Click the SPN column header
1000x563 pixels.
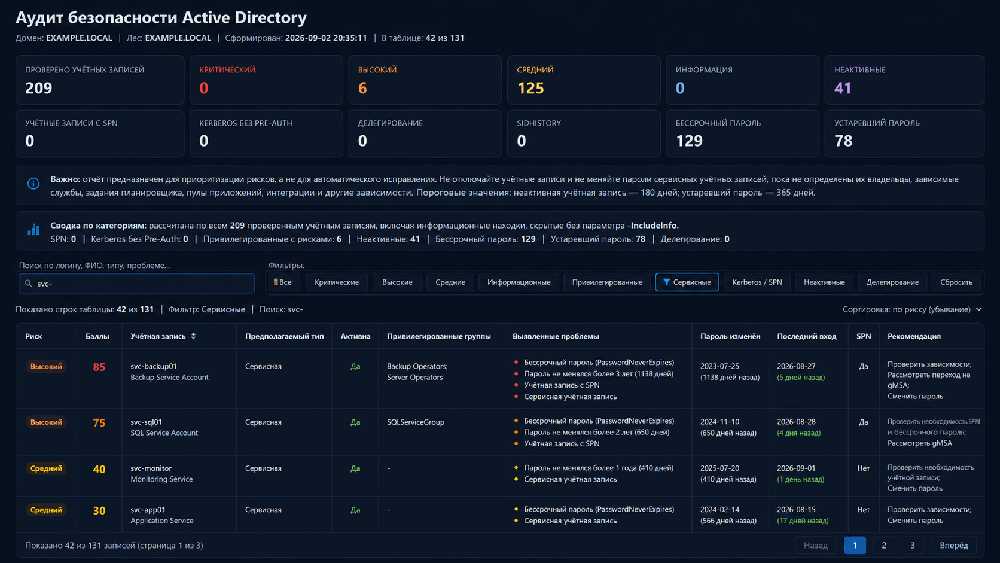click(864, 336)
